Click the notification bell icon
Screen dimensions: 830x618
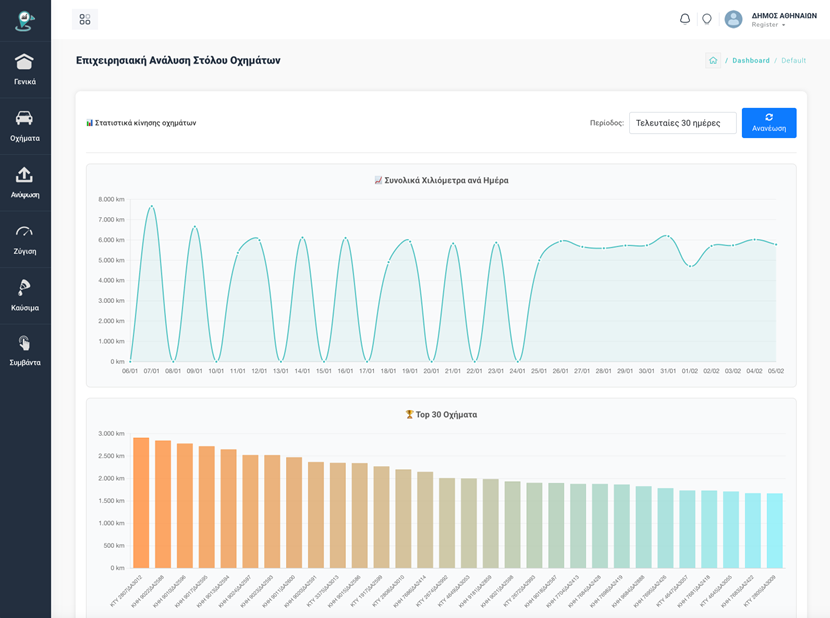(685, 19)
